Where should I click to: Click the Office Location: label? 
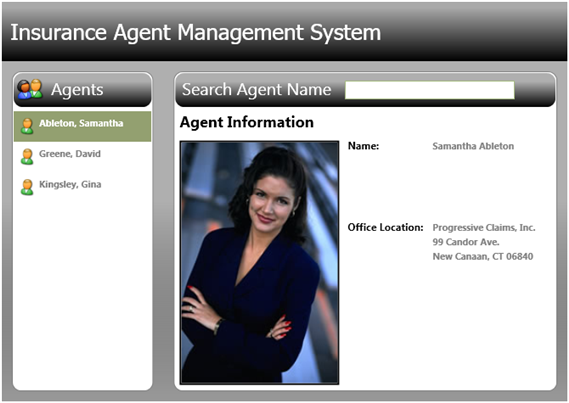[385, 227]
